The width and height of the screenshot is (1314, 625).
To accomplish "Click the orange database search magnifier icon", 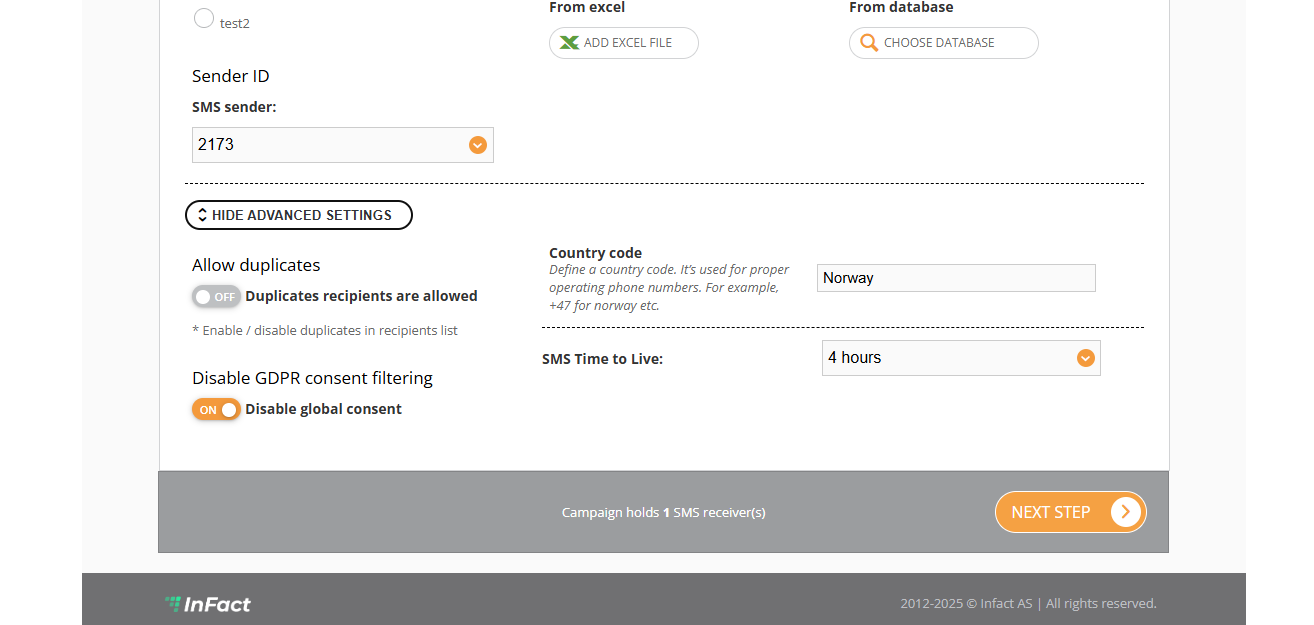I will 869,43.
